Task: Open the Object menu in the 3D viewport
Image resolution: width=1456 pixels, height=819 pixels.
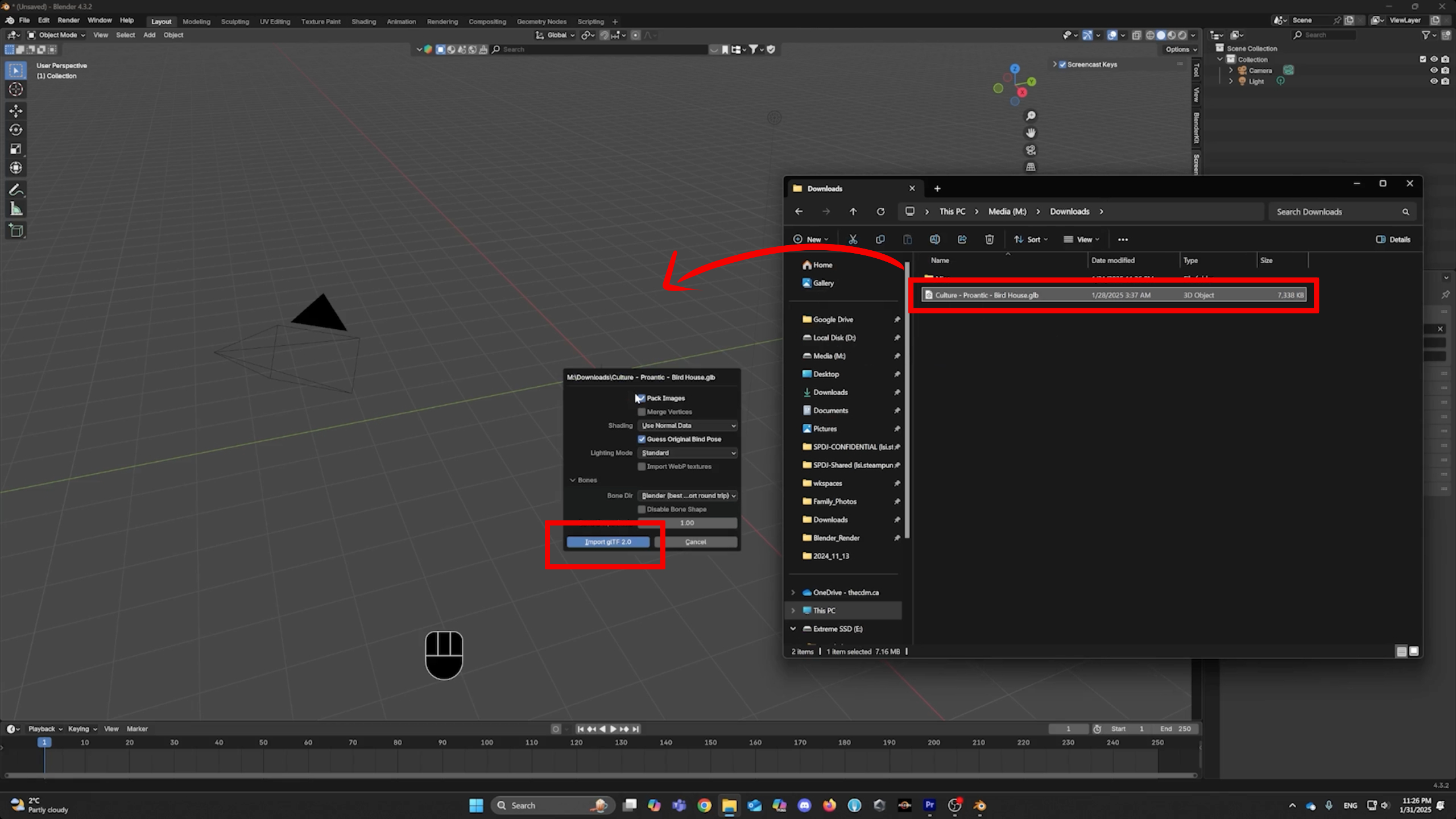Action: click(173, 35)
